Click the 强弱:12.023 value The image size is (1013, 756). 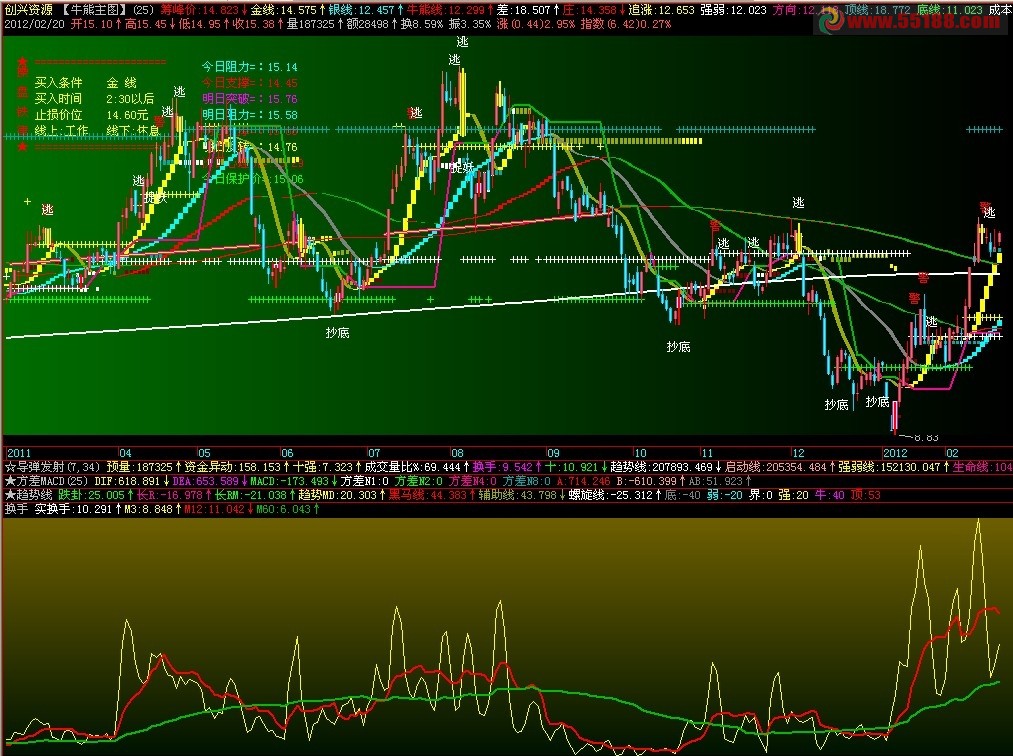(x=733, y=10)
